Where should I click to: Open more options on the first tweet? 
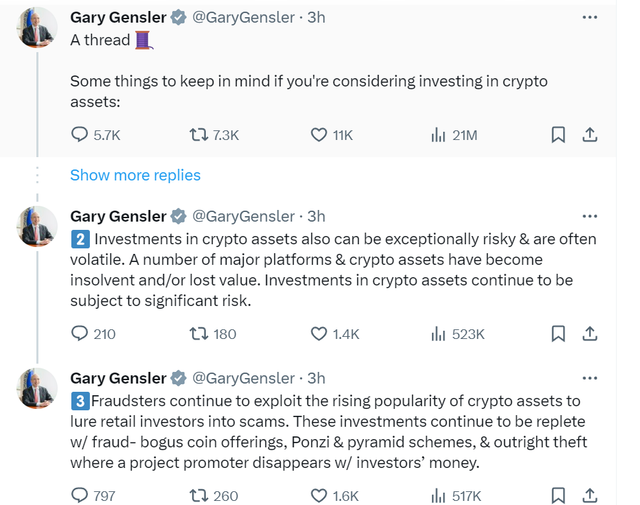coord(589,18)
